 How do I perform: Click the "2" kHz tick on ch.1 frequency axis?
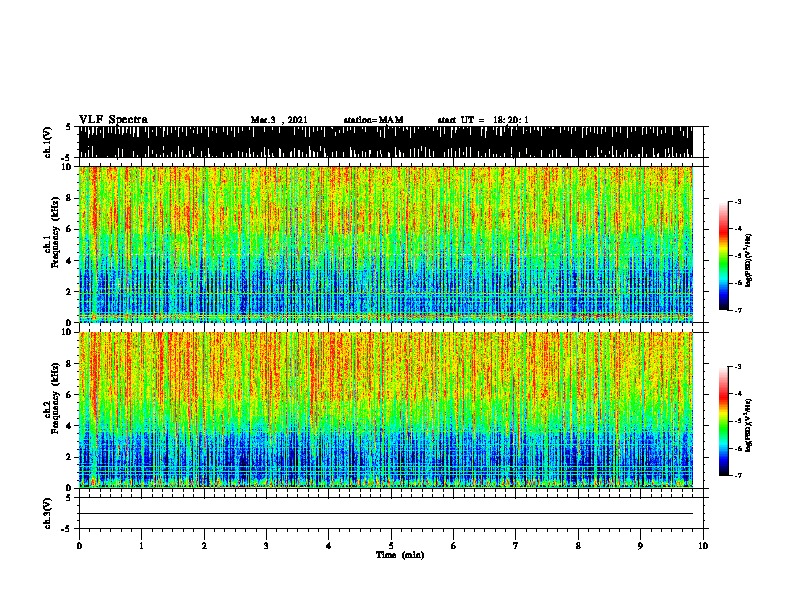coord(70,292)
